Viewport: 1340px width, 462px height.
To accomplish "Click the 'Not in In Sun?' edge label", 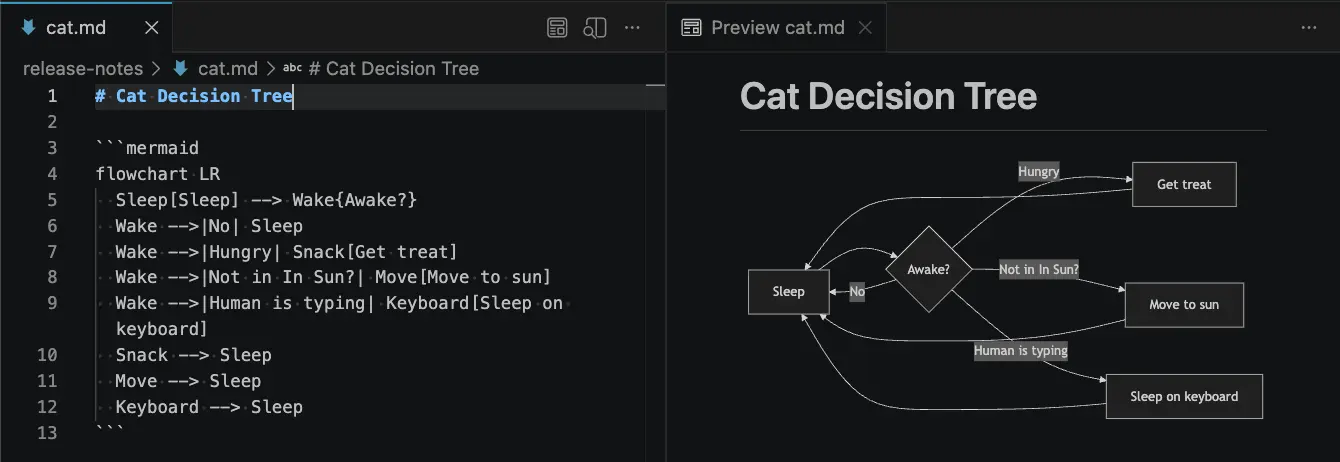I will pyautogui.click(x=1039, y=270).
